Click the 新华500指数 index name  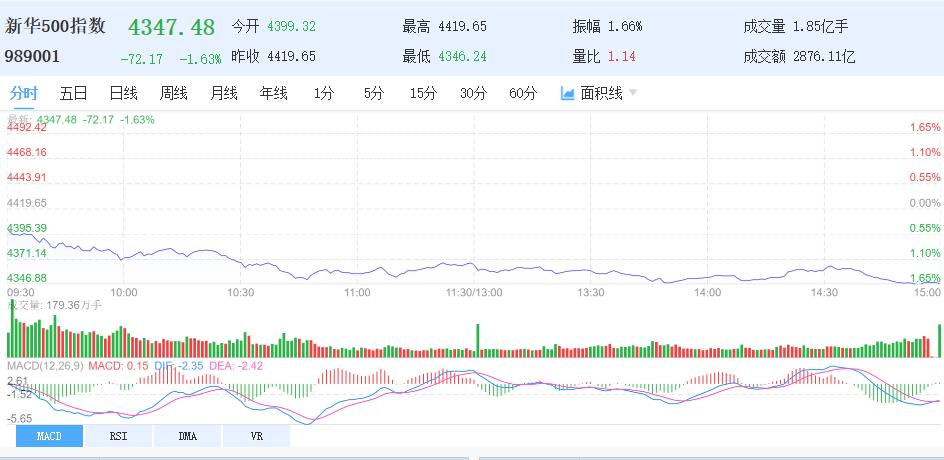point(56,27)
